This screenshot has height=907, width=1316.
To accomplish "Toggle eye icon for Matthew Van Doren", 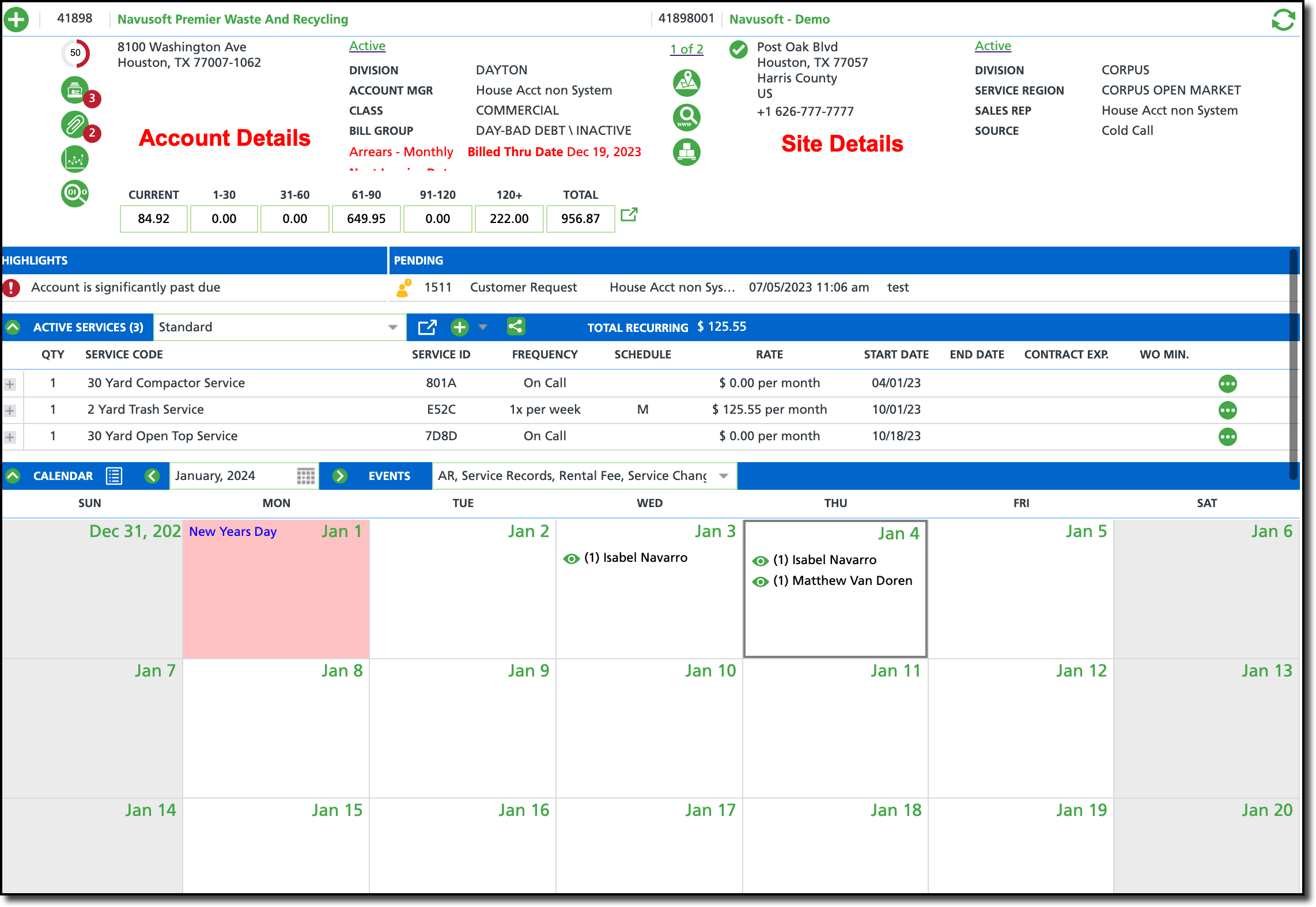I will tap(761, 581).
